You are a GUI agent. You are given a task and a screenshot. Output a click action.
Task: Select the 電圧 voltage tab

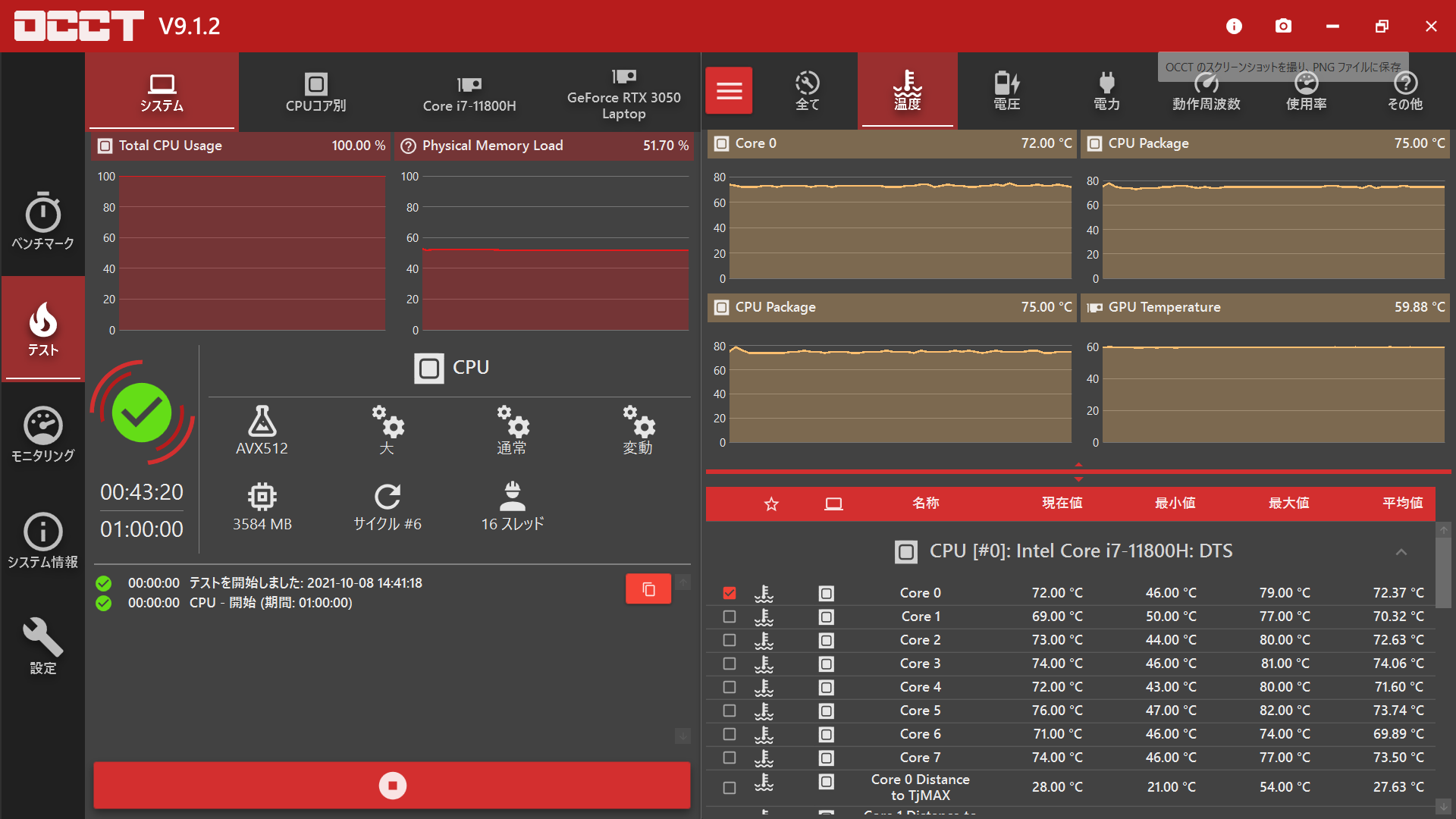(1007, 91)
